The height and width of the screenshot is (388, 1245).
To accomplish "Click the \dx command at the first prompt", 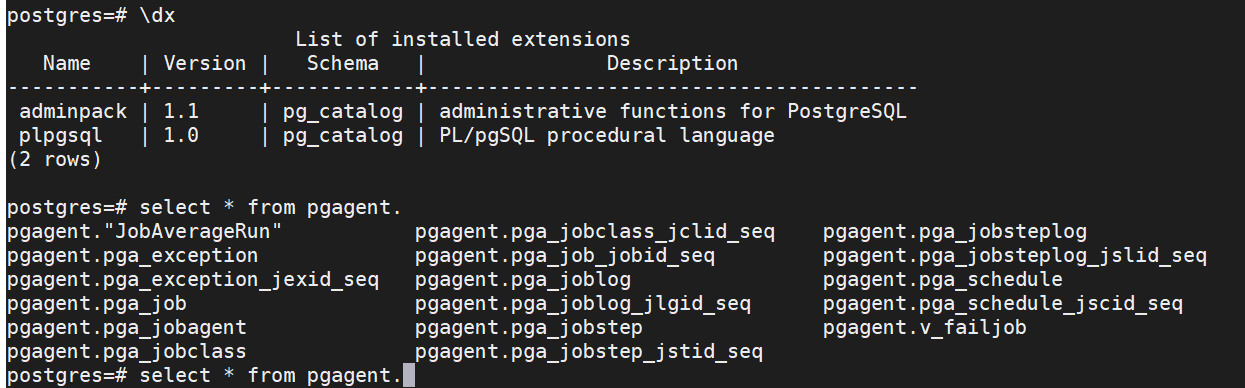I will point(158,15).
